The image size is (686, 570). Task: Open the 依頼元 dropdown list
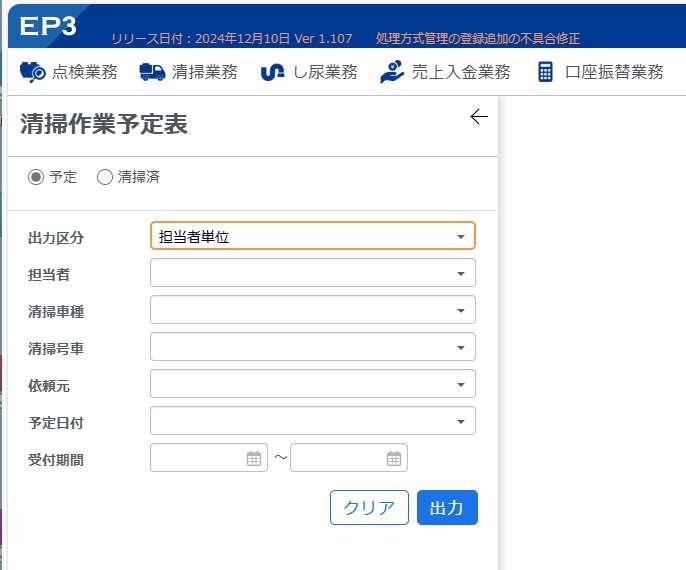pyautogui.click(x=312, y=384)
